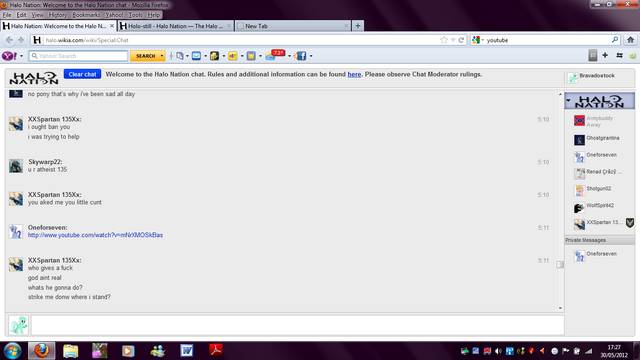Viewport: 640px width, 360px height.
Task: Click the rearrange arrows icon on Yahoo toolbar
Action: coord(619,55)
